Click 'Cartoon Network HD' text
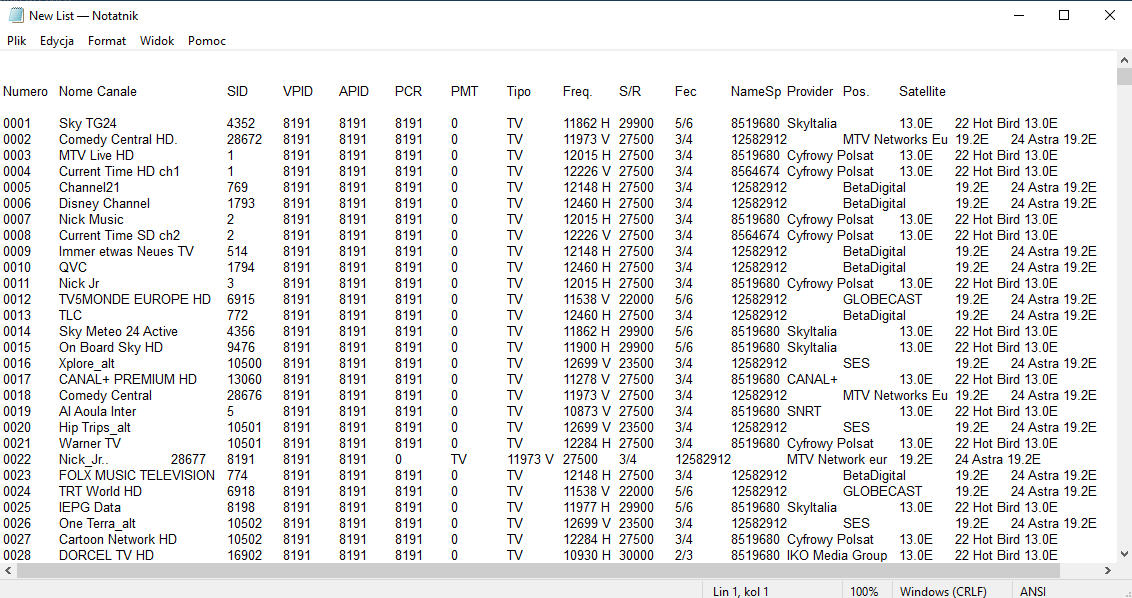The image size is (1132, 598). tap(118, 540)
